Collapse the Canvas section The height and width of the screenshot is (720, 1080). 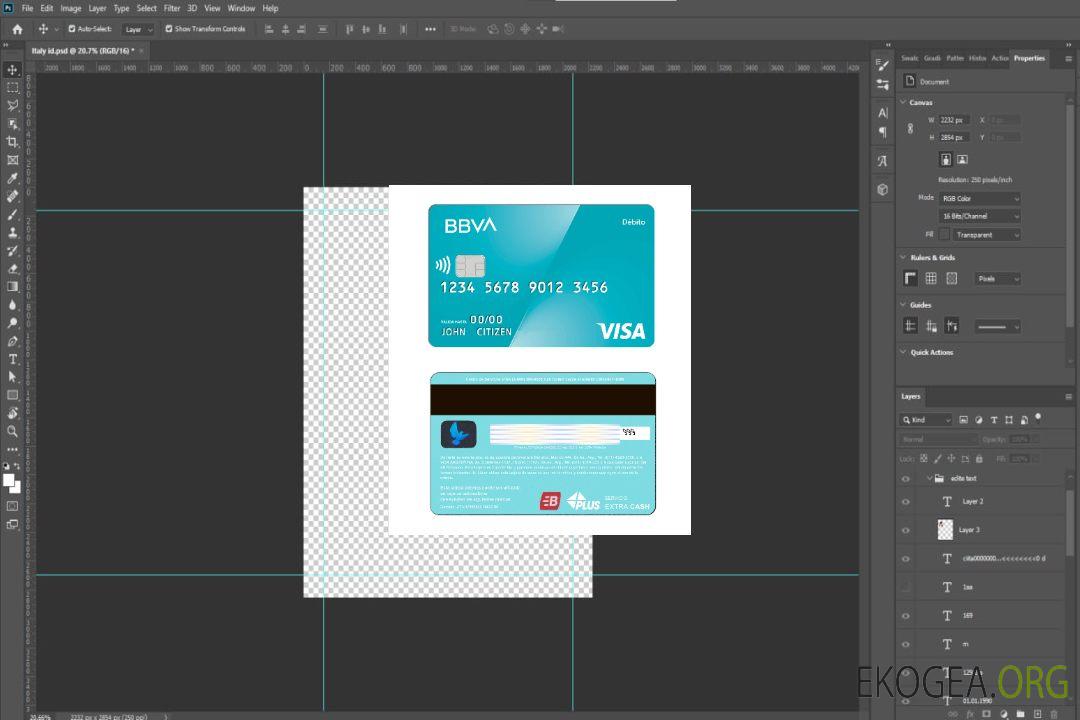click(903, 102)
